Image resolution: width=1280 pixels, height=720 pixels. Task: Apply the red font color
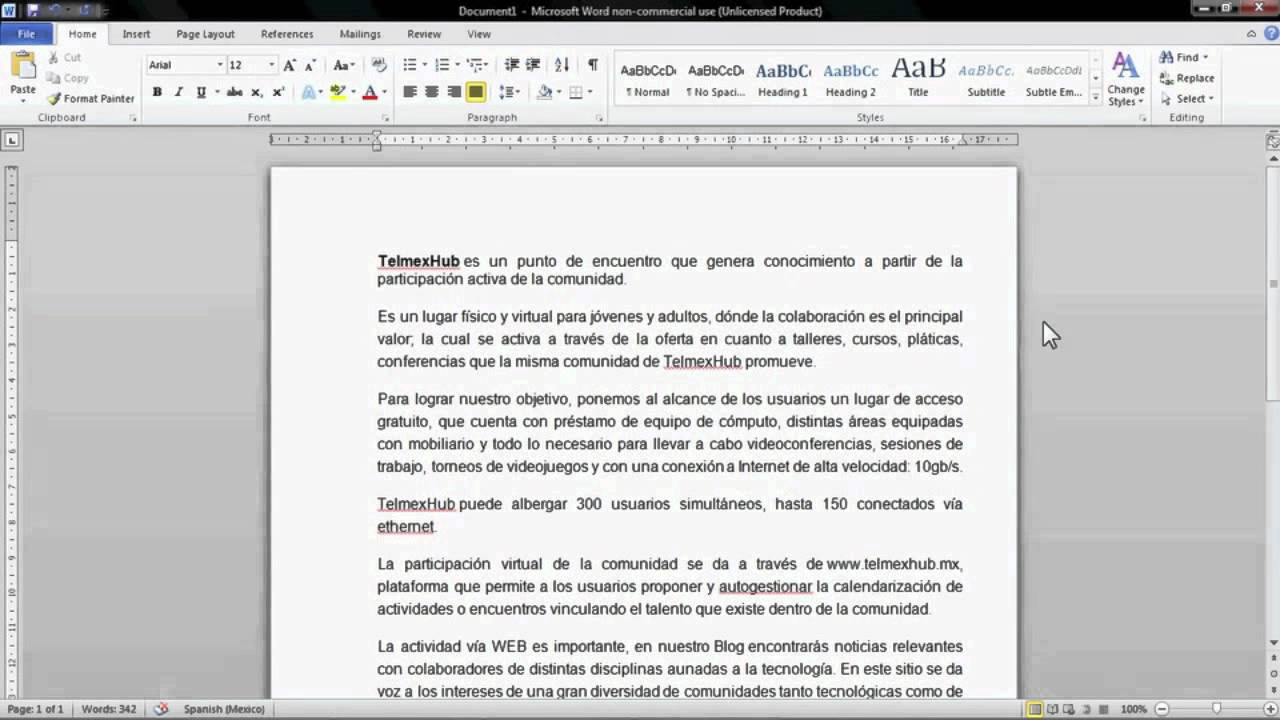click(369, 92)
